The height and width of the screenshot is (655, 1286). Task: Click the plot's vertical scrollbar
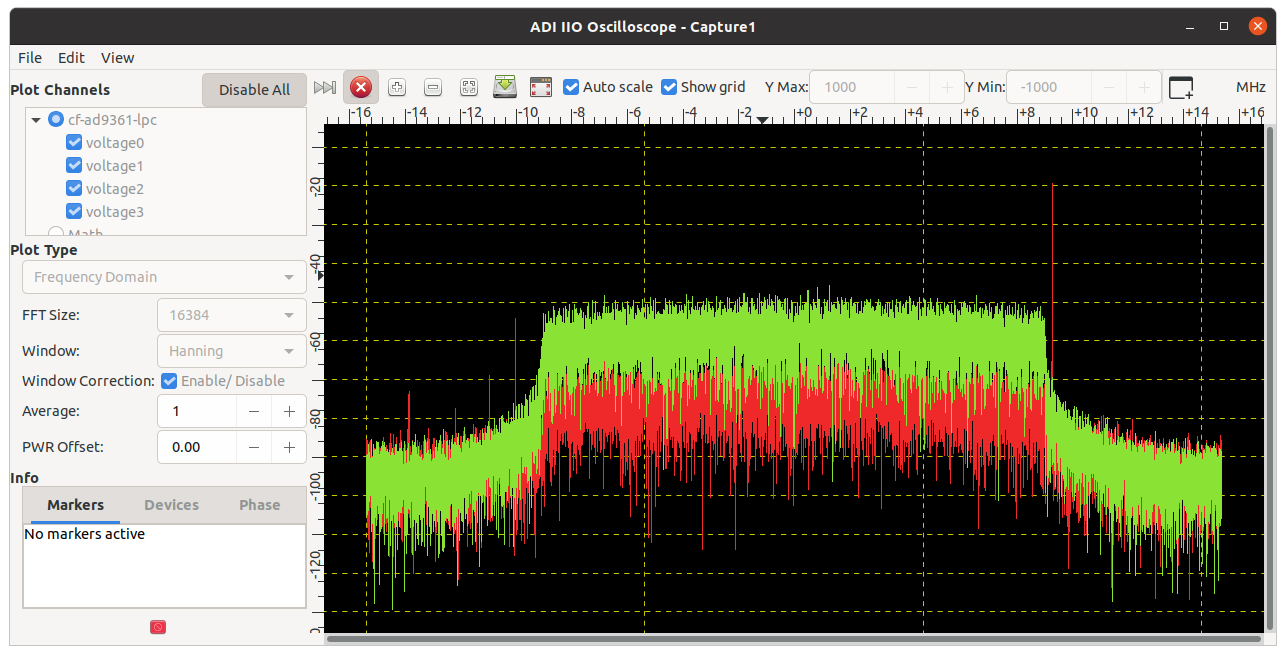[1271, 379]
